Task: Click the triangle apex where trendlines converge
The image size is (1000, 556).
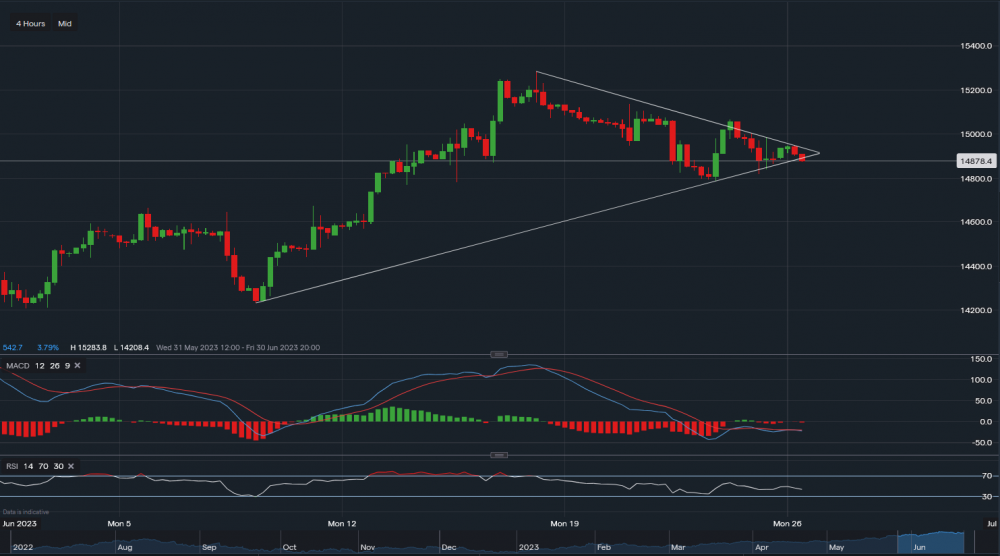Action: (819, 153)
